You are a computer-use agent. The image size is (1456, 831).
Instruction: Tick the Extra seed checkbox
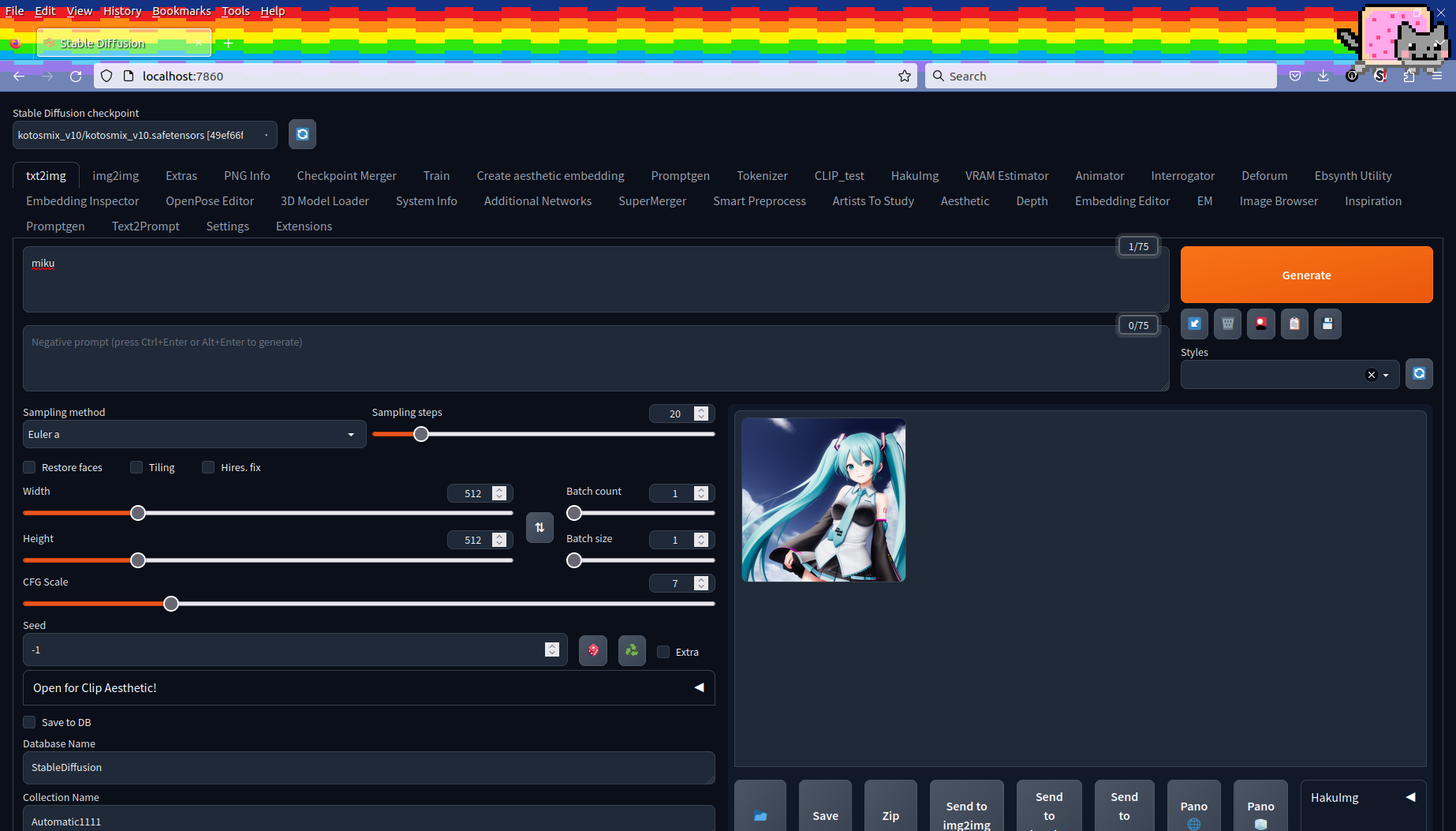663,652
